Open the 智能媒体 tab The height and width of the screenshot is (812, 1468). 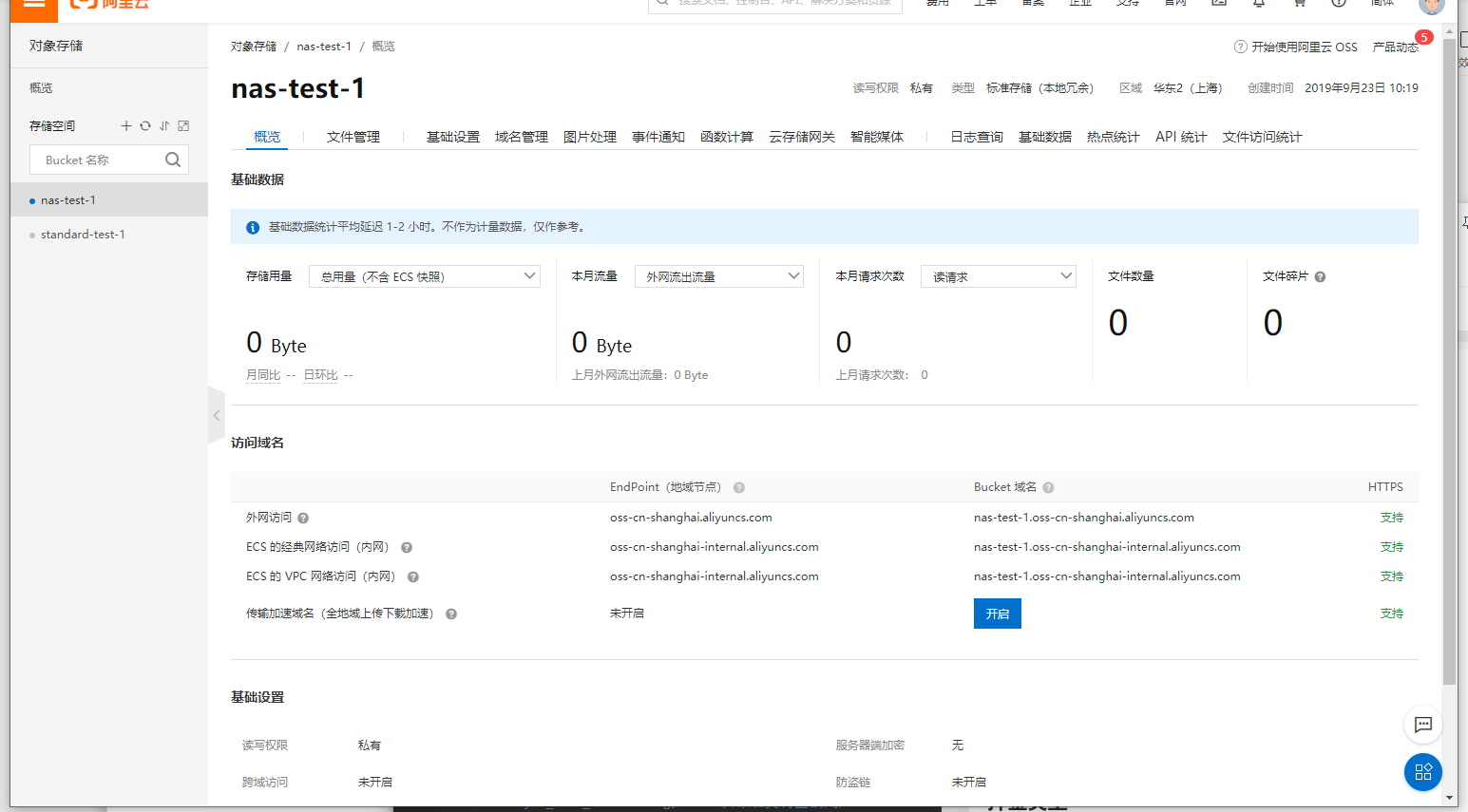(877, 137)
